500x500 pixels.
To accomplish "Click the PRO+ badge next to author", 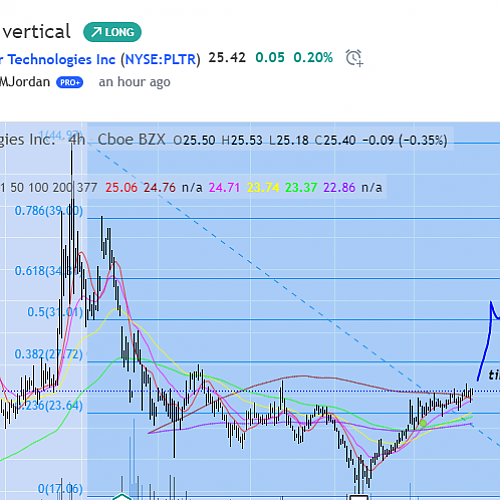I will 70,82.
